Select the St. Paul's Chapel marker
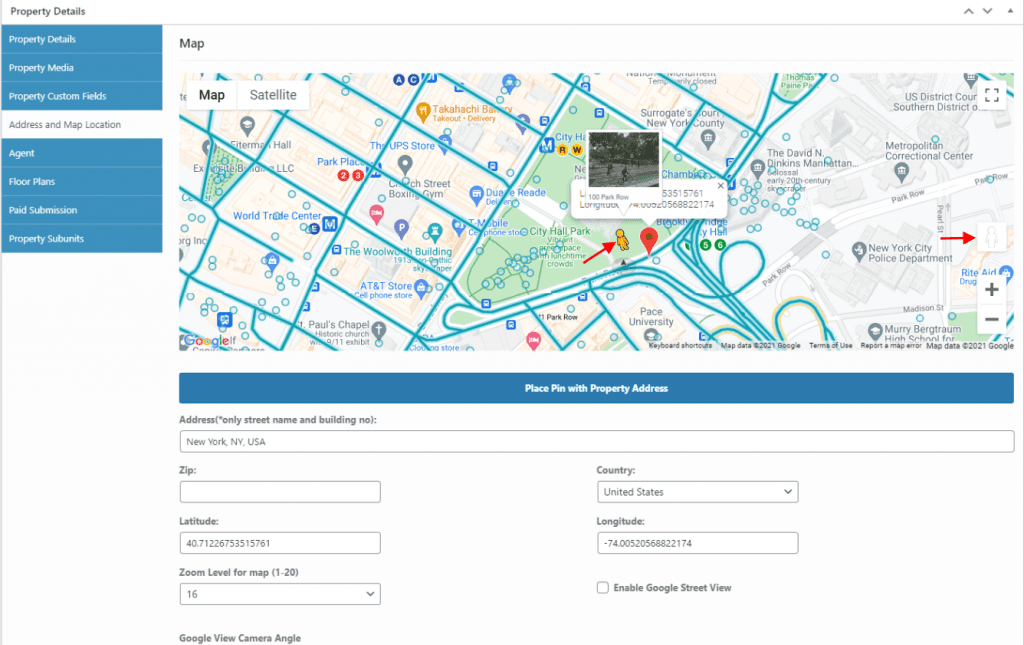This screenshot has height=645, width=1024. (x=379, y=331)
